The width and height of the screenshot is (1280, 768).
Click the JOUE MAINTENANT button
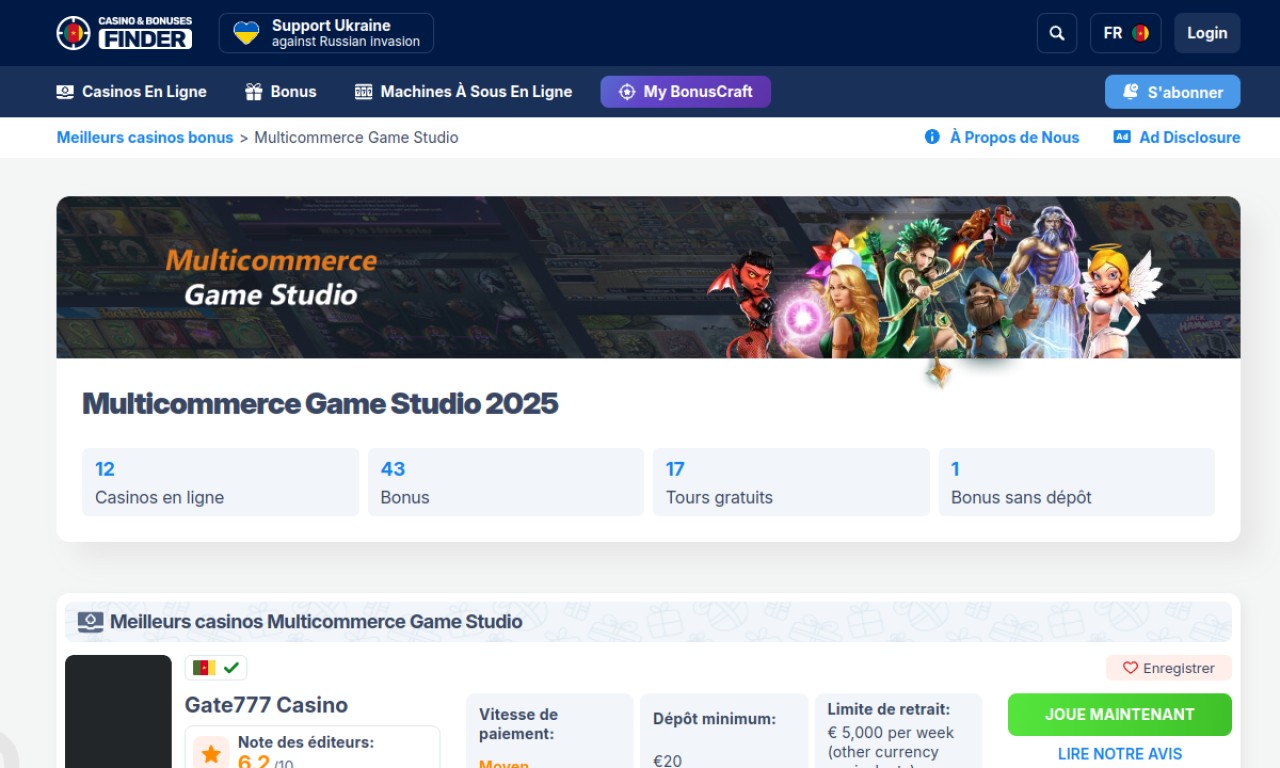coord(1120,715)
